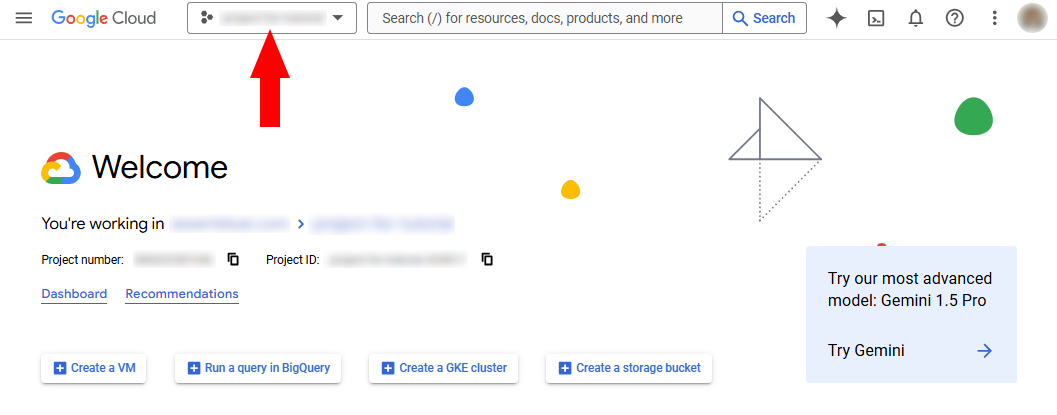Open the Dashboard link
The height and width of the screenshot is (415, 1057).
pos(74,294)
